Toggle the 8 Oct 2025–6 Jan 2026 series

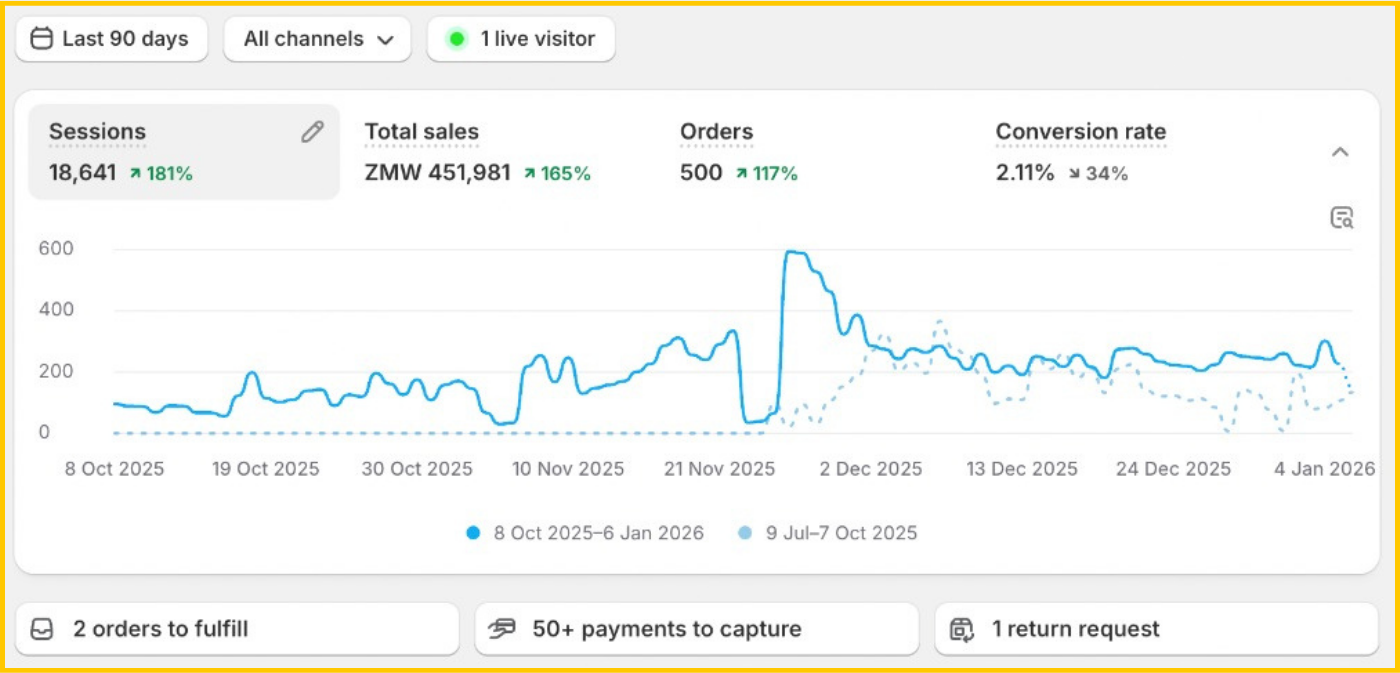(x=585, y=533)
